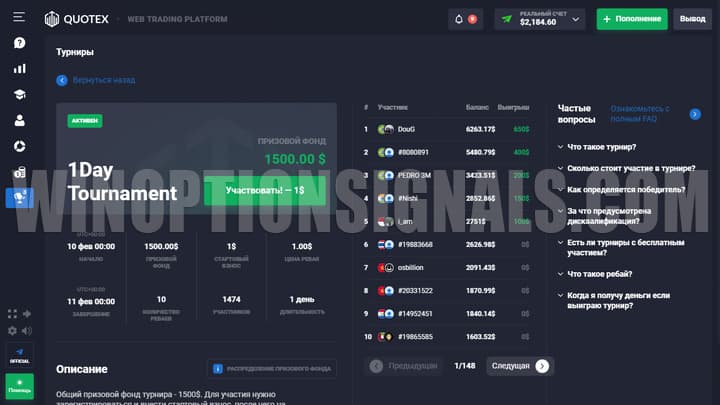Select the highlighted tournaments trophy sidebar item
Viewport: 720px width, 405px height.
click(19, 198)
